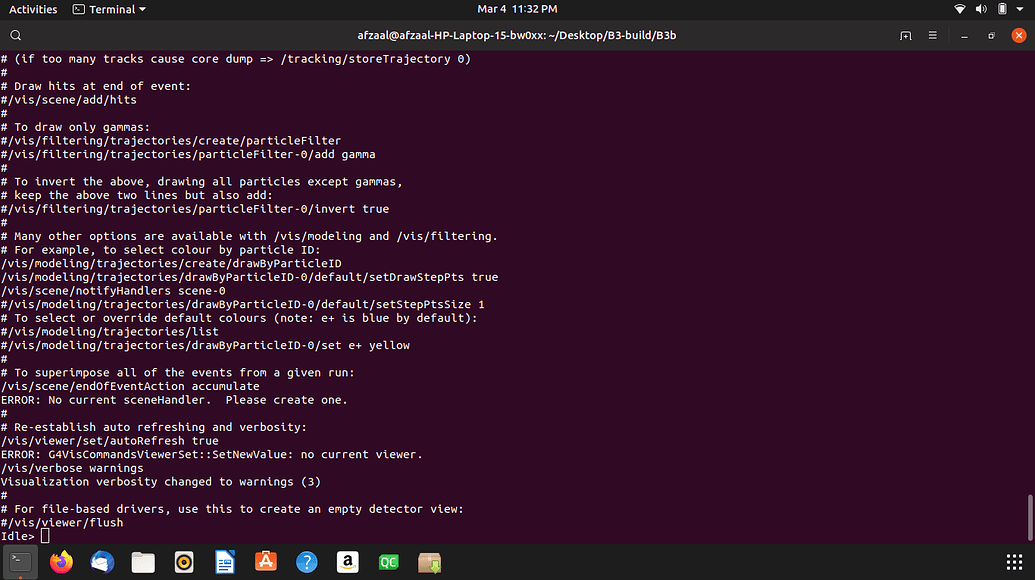Click '/vis/scene/notifyHandlers scene-0' line
1035x580 pixels.
click(x=113, y=291)
